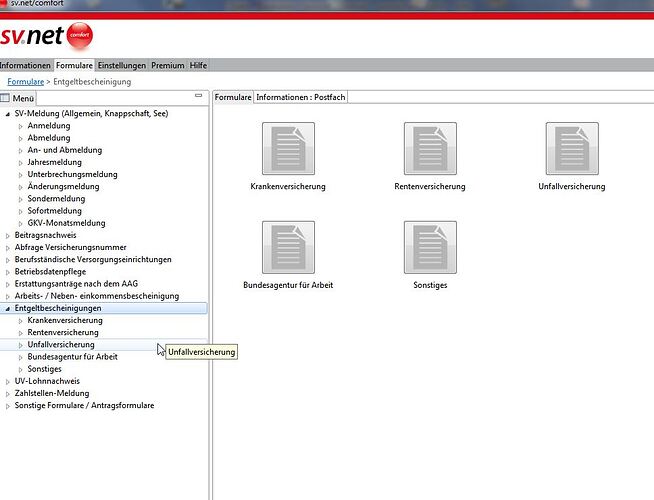Expand the Zahlstellen-Meldung tree node

click(x=8, y=394)
